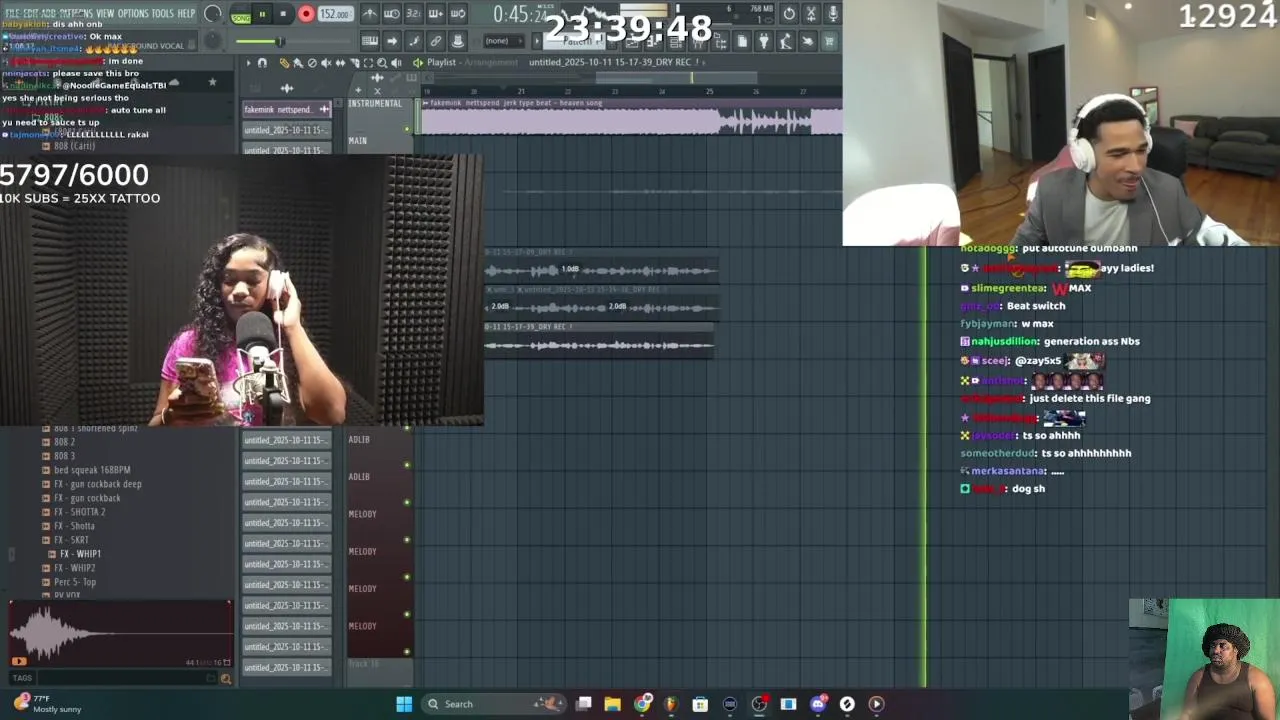
Task: Select the Playlist paint brush tool
Action: pos(298,63)
